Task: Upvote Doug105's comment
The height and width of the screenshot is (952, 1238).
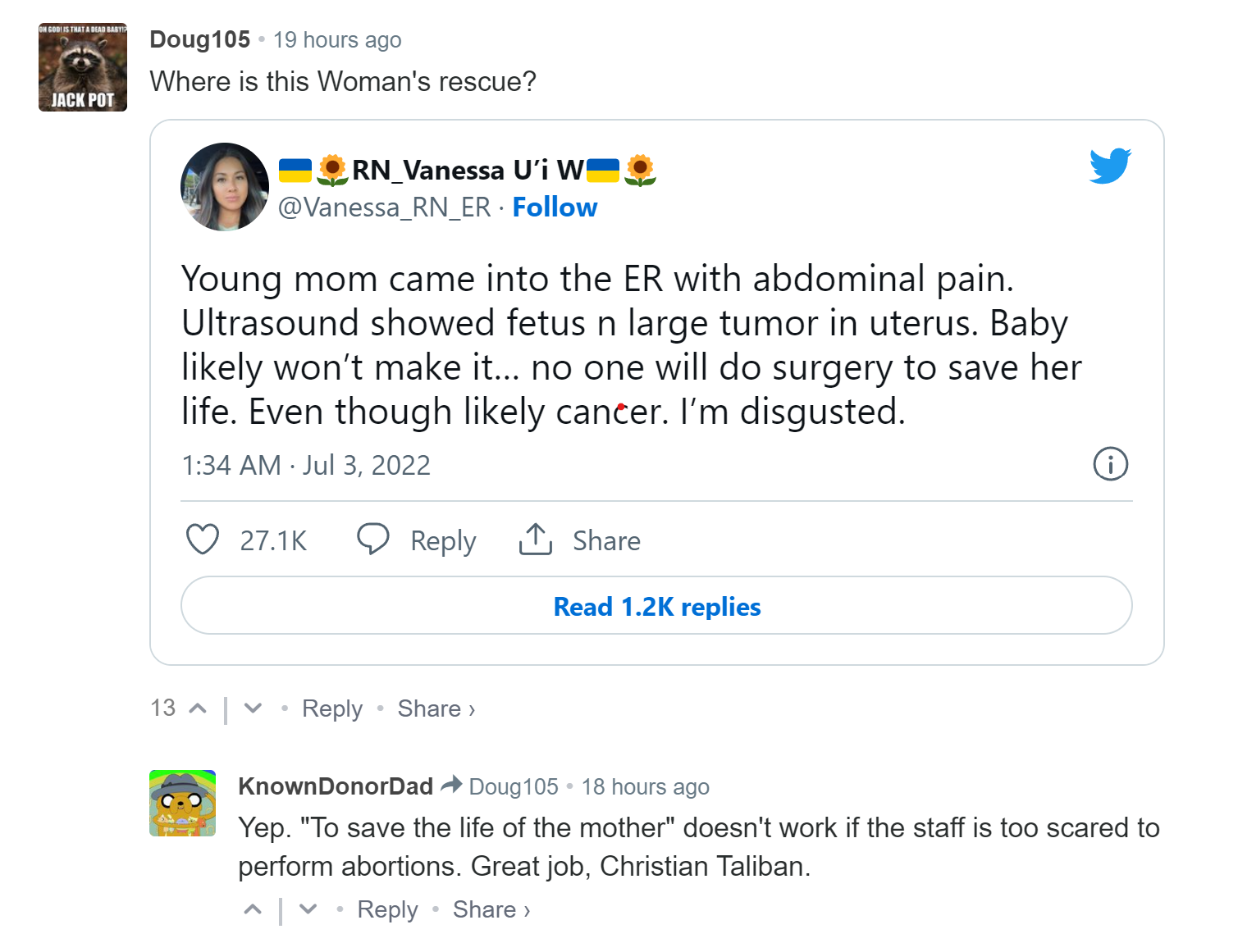Action: [x=198, y=708]
